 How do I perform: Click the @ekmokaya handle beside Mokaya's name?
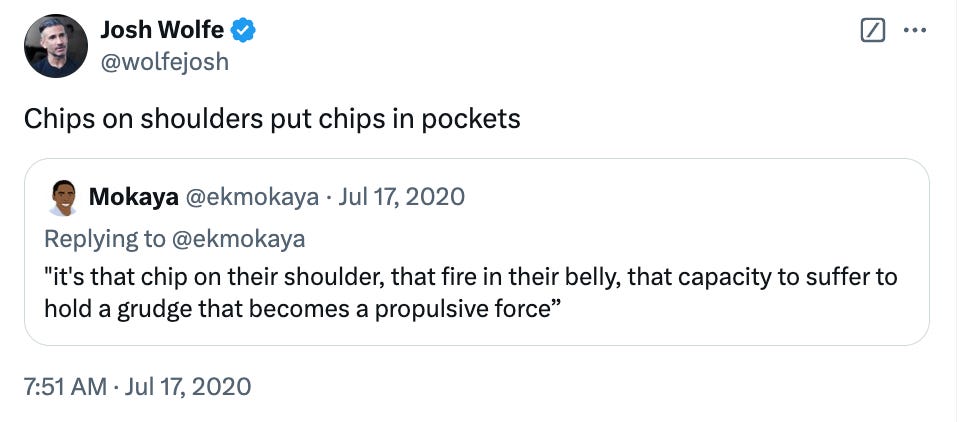click(x=251, y=197)
